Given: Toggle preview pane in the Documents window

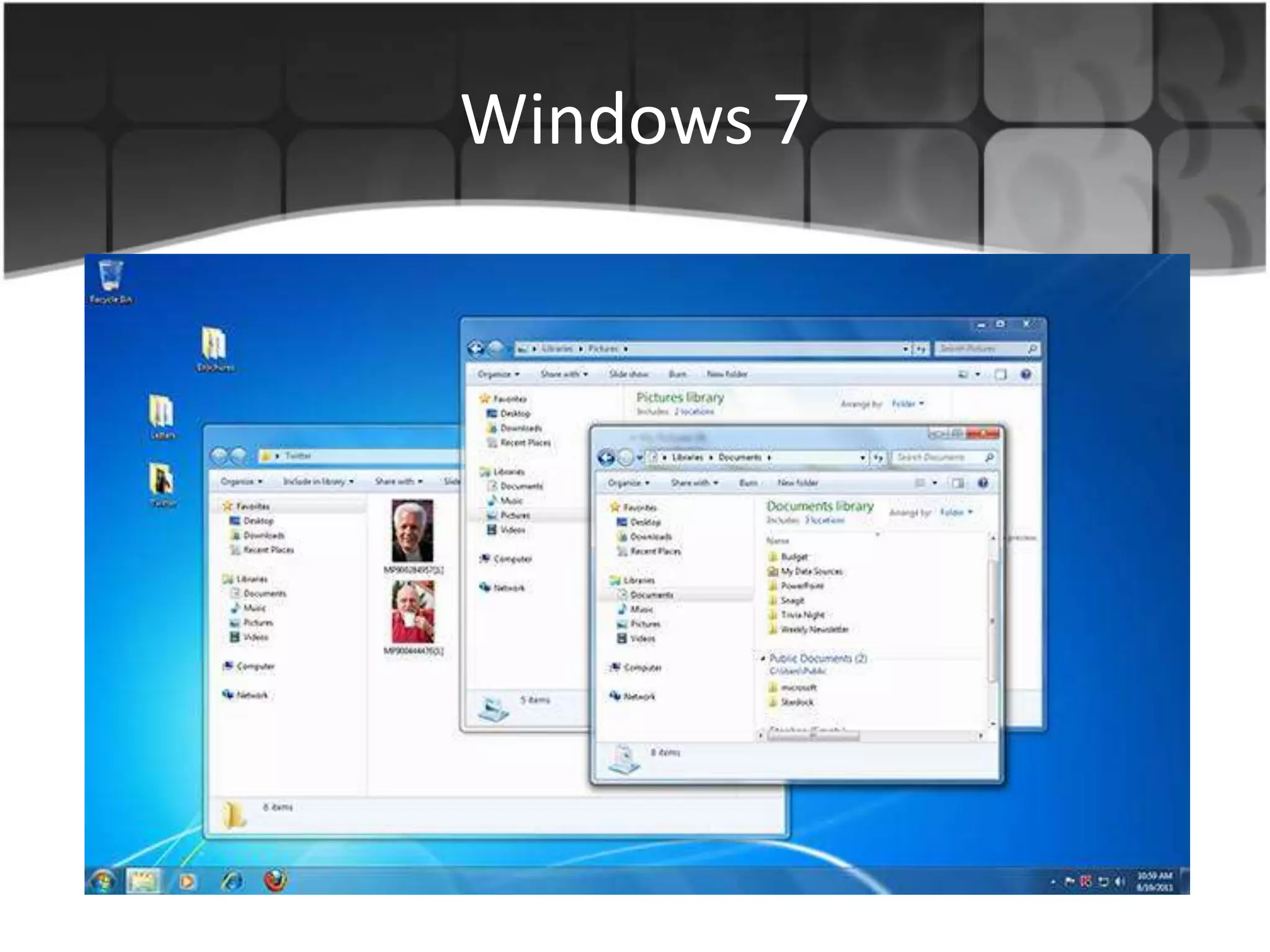Looking at the screenshot, I should click(958, 483).
